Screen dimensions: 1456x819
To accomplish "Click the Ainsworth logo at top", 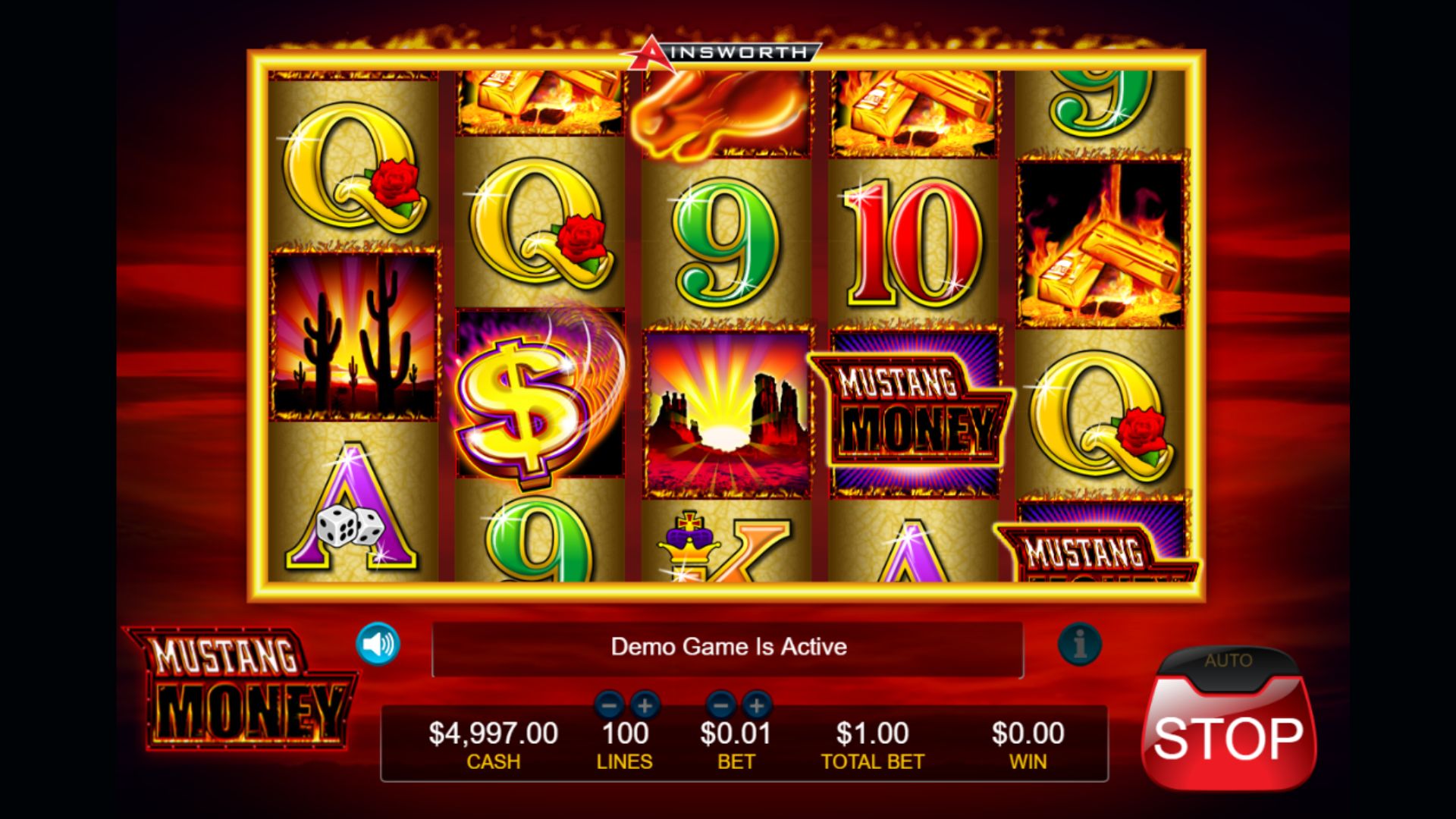I will point(722,53).
